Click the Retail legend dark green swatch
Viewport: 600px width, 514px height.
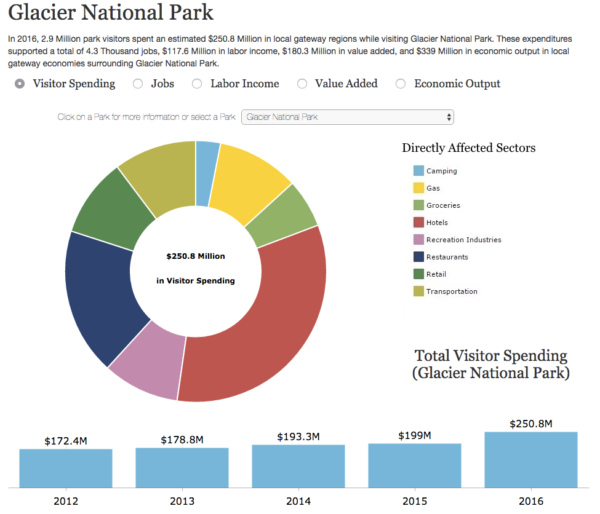[x=418, y=274]
